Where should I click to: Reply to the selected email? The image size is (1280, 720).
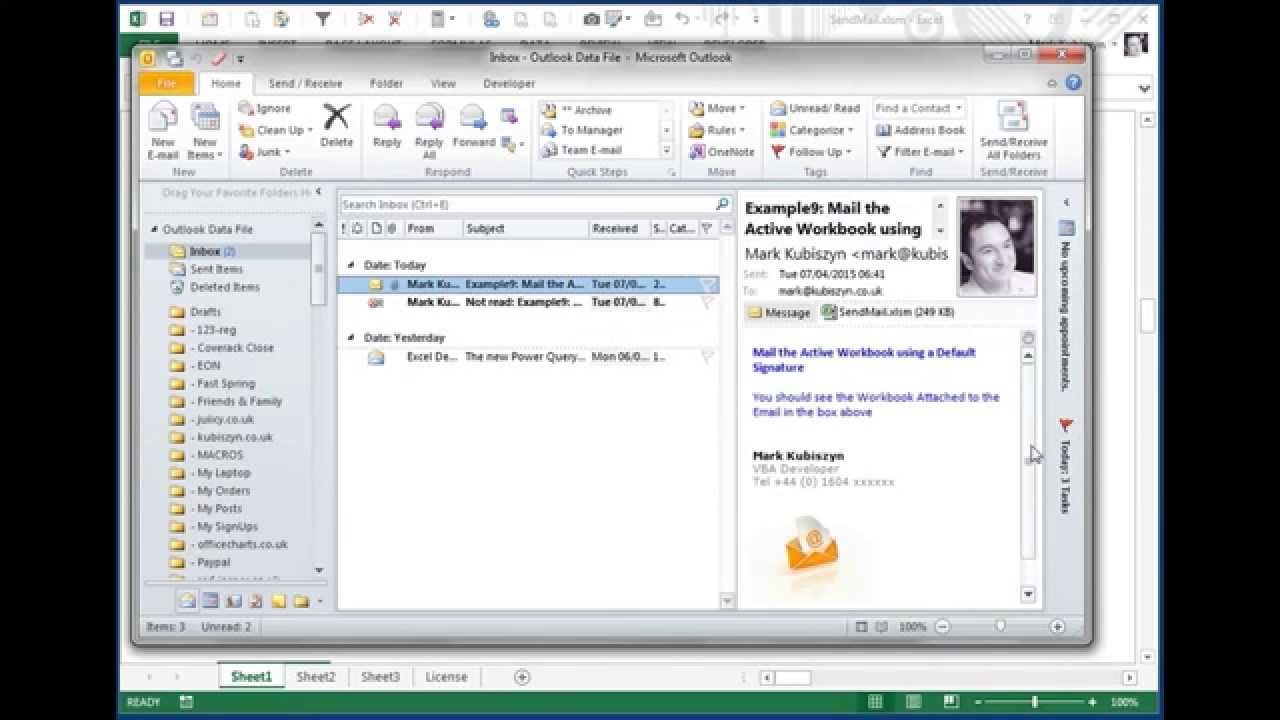pos(387,126)
